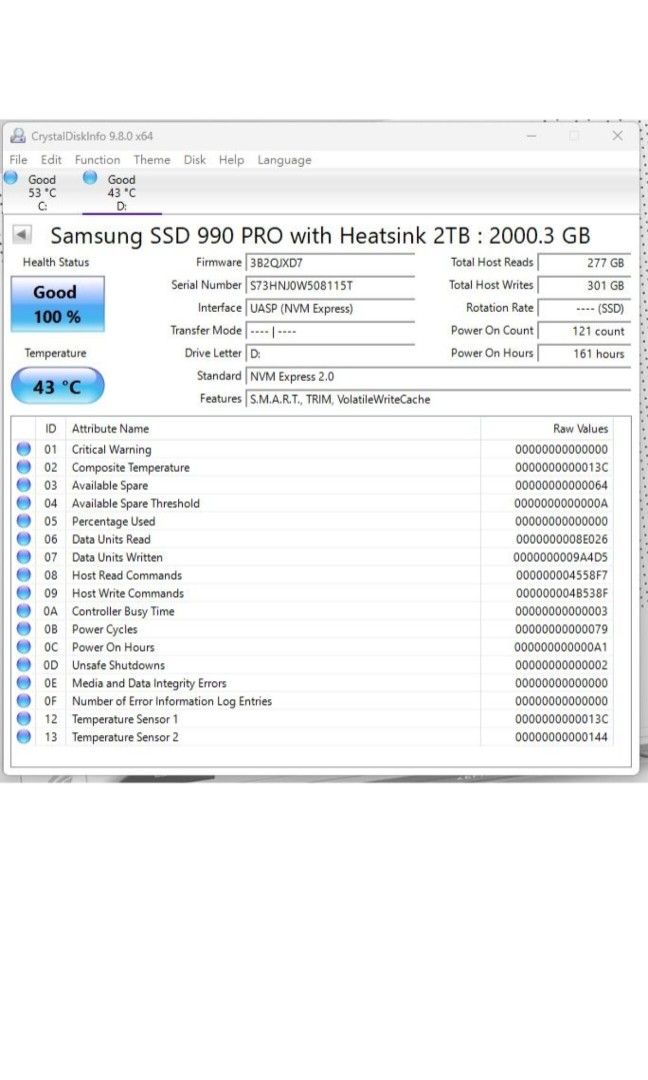The width and height of the screenshot is (648, 1080).
Task: Click the ID column header
Action: 51,428
